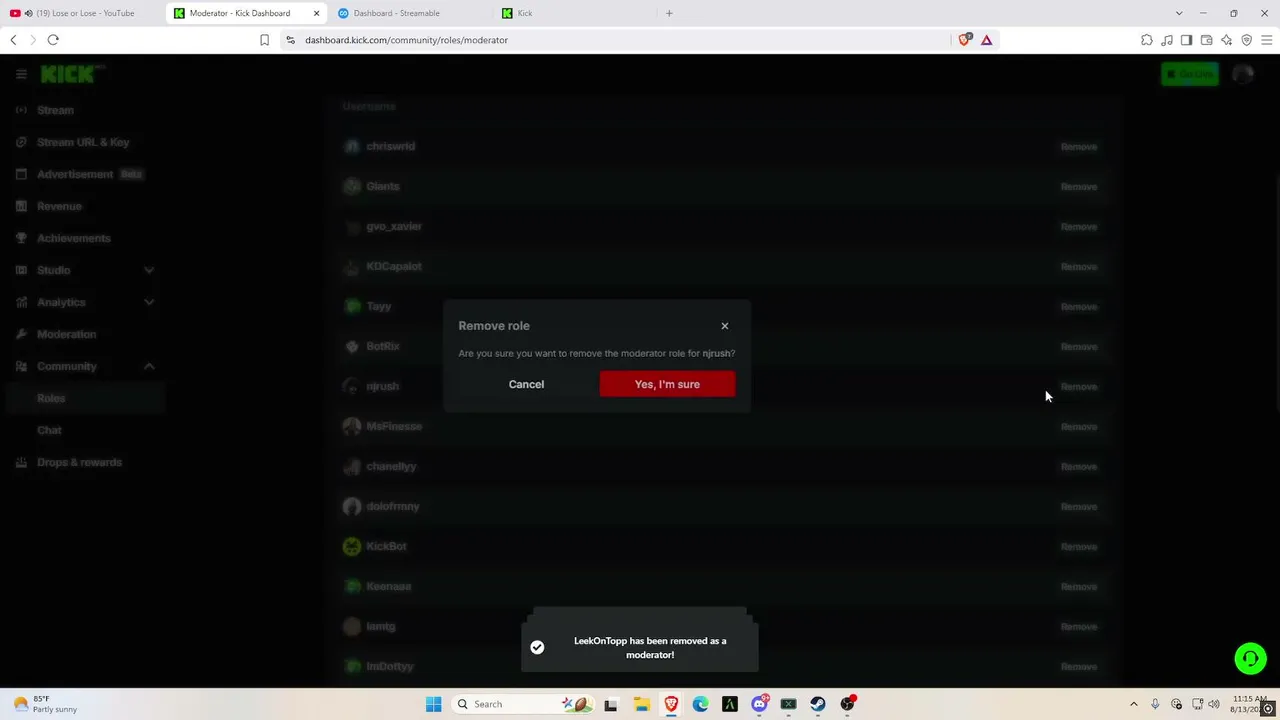Click Remove for moderator KickBot
The width and height of the screenshot is (1280, 720).
pyautogui.click(x=1079, y=547)
